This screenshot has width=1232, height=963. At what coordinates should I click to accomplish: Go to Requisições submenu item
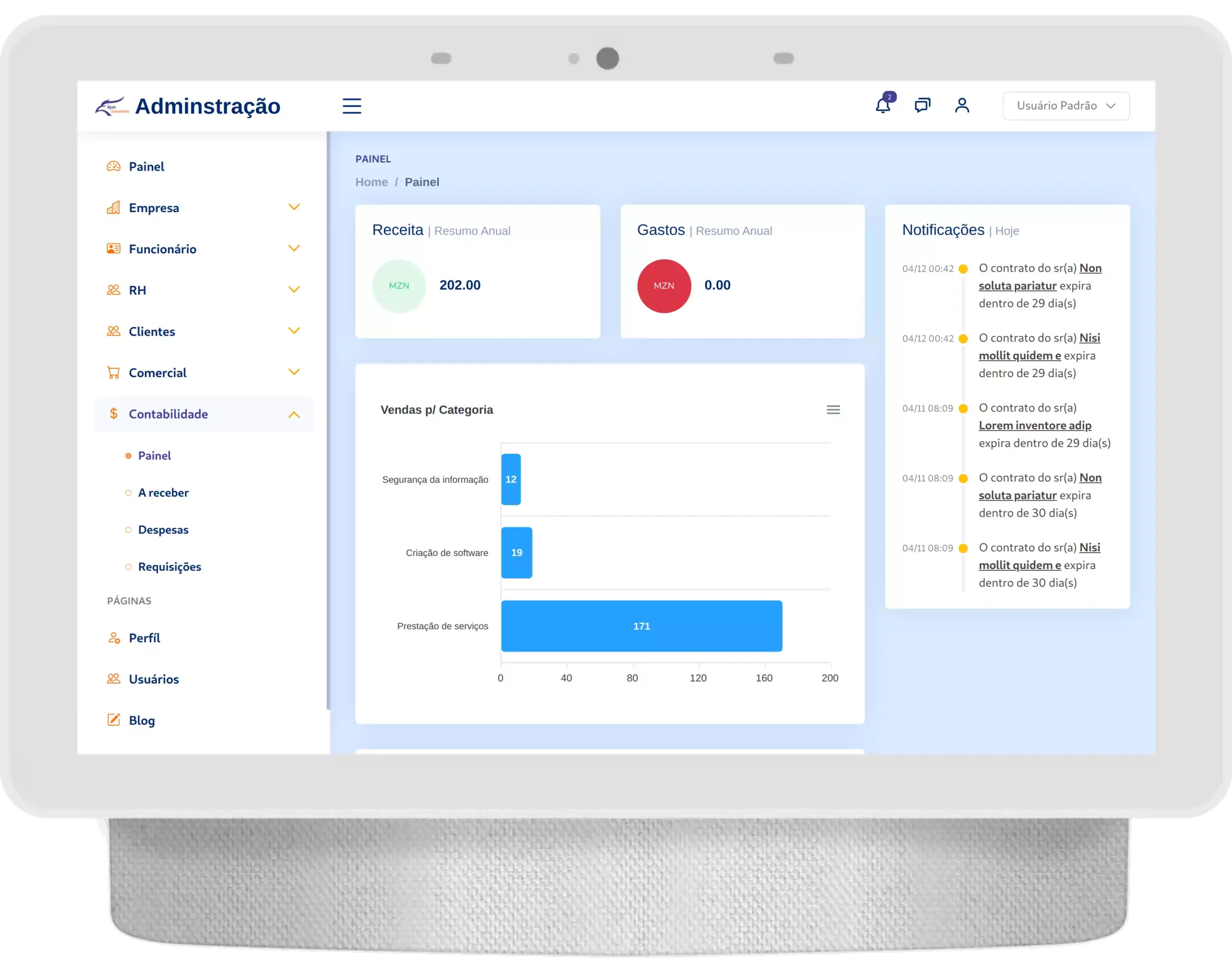coord(169,567)
